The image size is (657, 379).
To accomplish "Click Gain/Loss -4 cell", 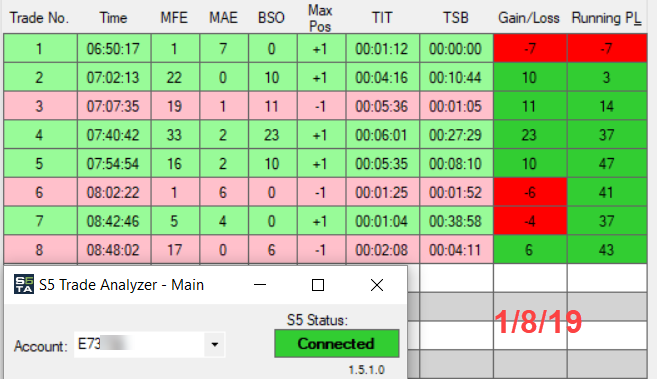I will tap(530, 221).
